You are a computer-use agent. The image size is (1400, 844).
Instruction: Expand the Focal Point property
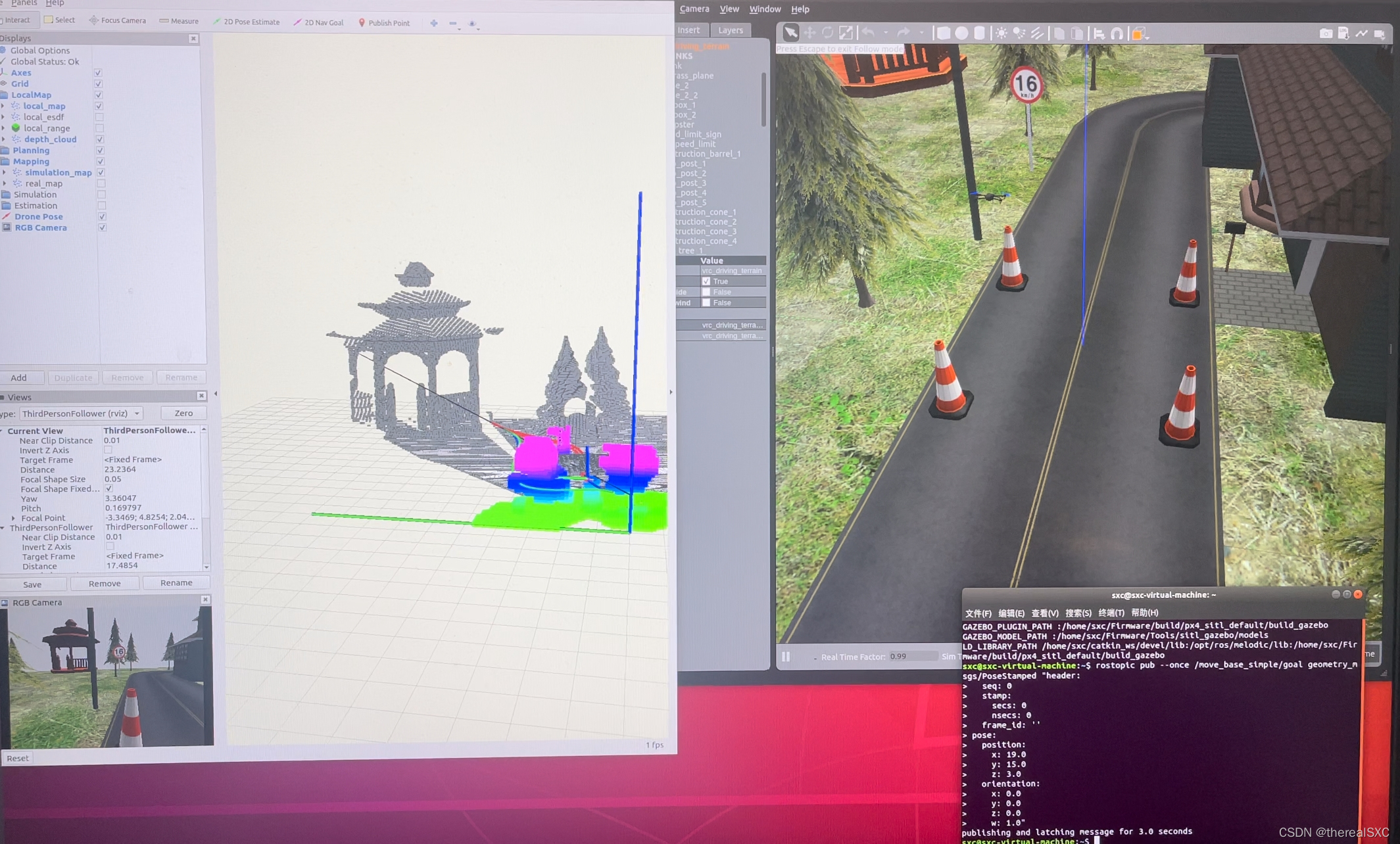click(x=12, y=518)
